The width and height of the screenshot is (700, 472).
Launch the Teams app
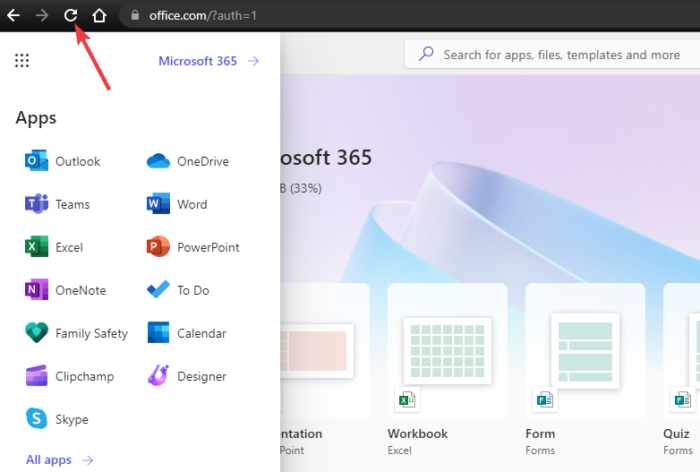point(57,204)
